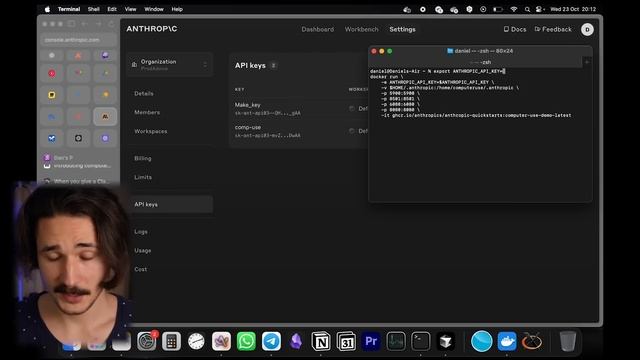This screenshot has width=640, height=360.
Task: Launch Notion from the Dock
Action: point(321,341)
